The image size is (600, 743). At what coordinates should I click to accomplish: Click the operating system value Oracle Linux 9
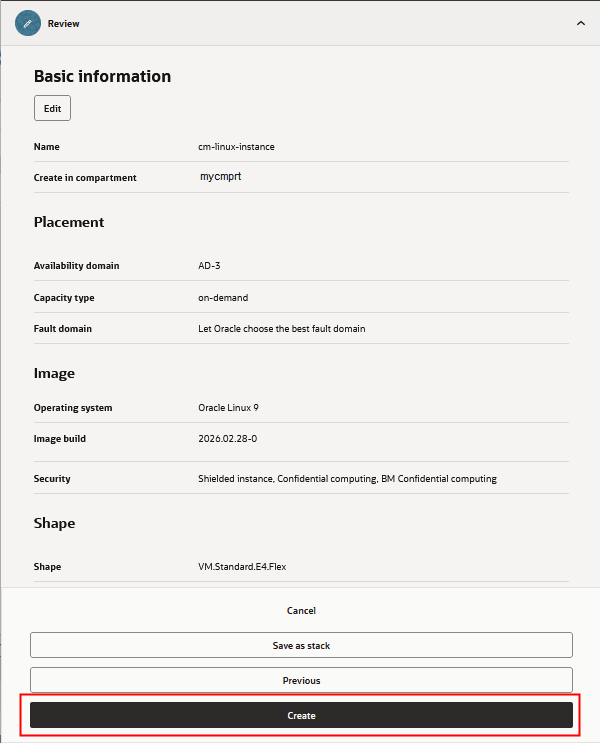[x=228, y=408]
